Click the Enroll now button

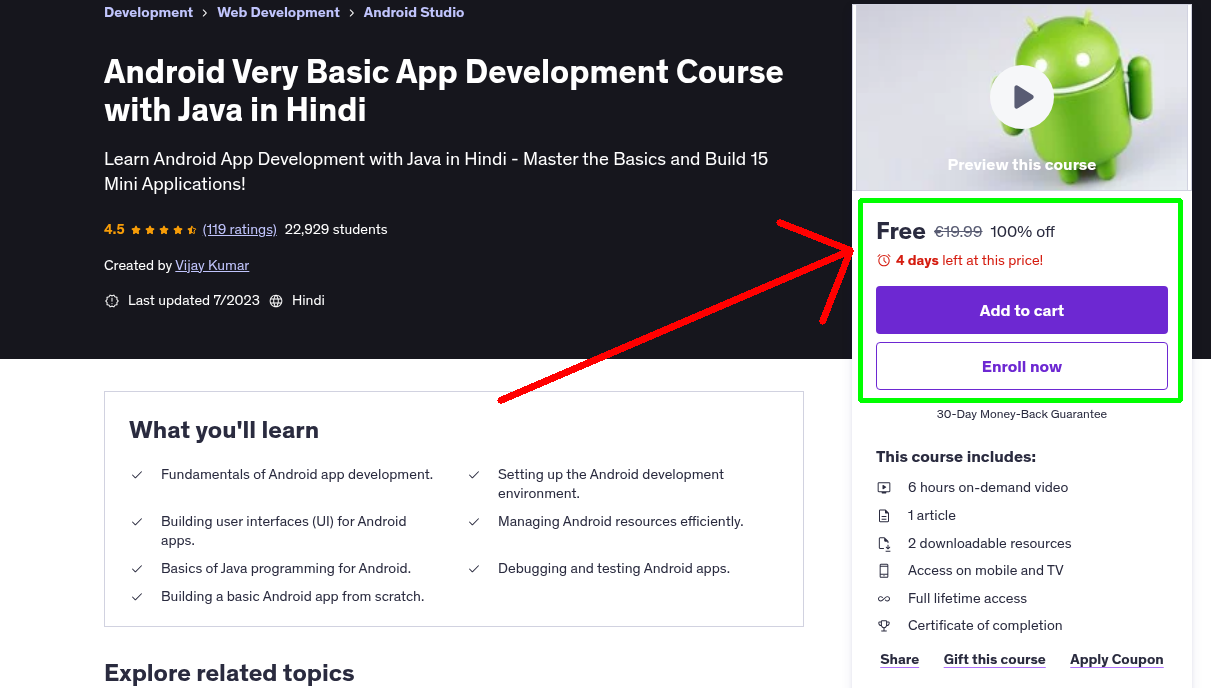point(1022,366)
